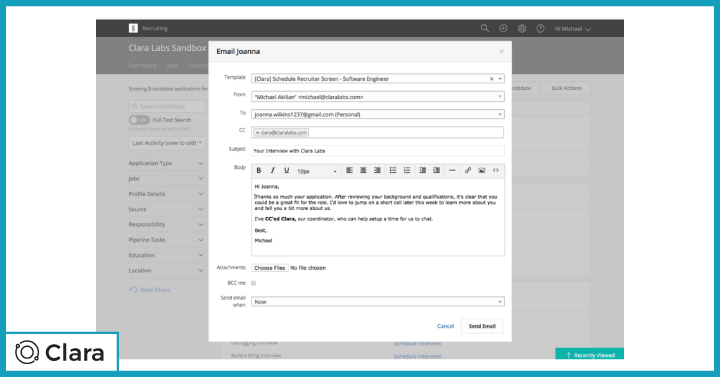
Task: Expand the Responsibility filter
Action: click(x=166, y=225)
